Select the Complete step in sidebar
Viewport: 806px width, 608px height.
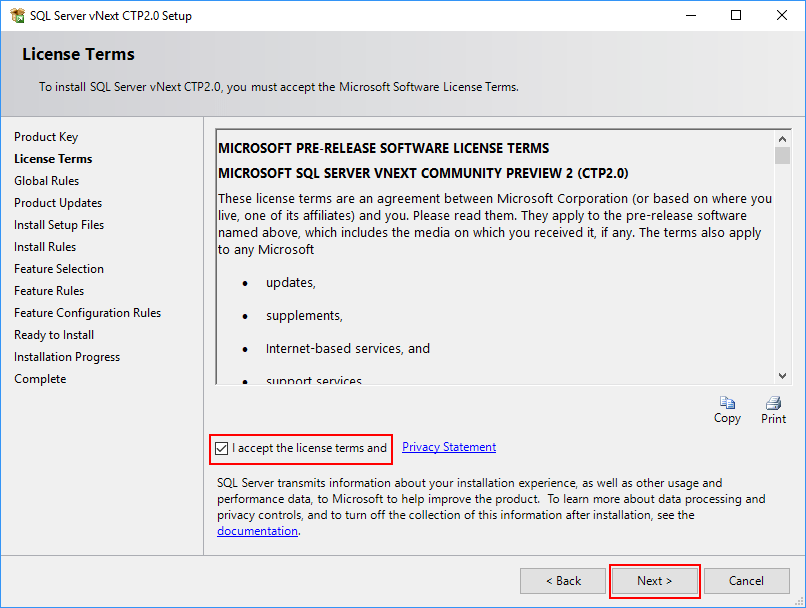[40, 378]
